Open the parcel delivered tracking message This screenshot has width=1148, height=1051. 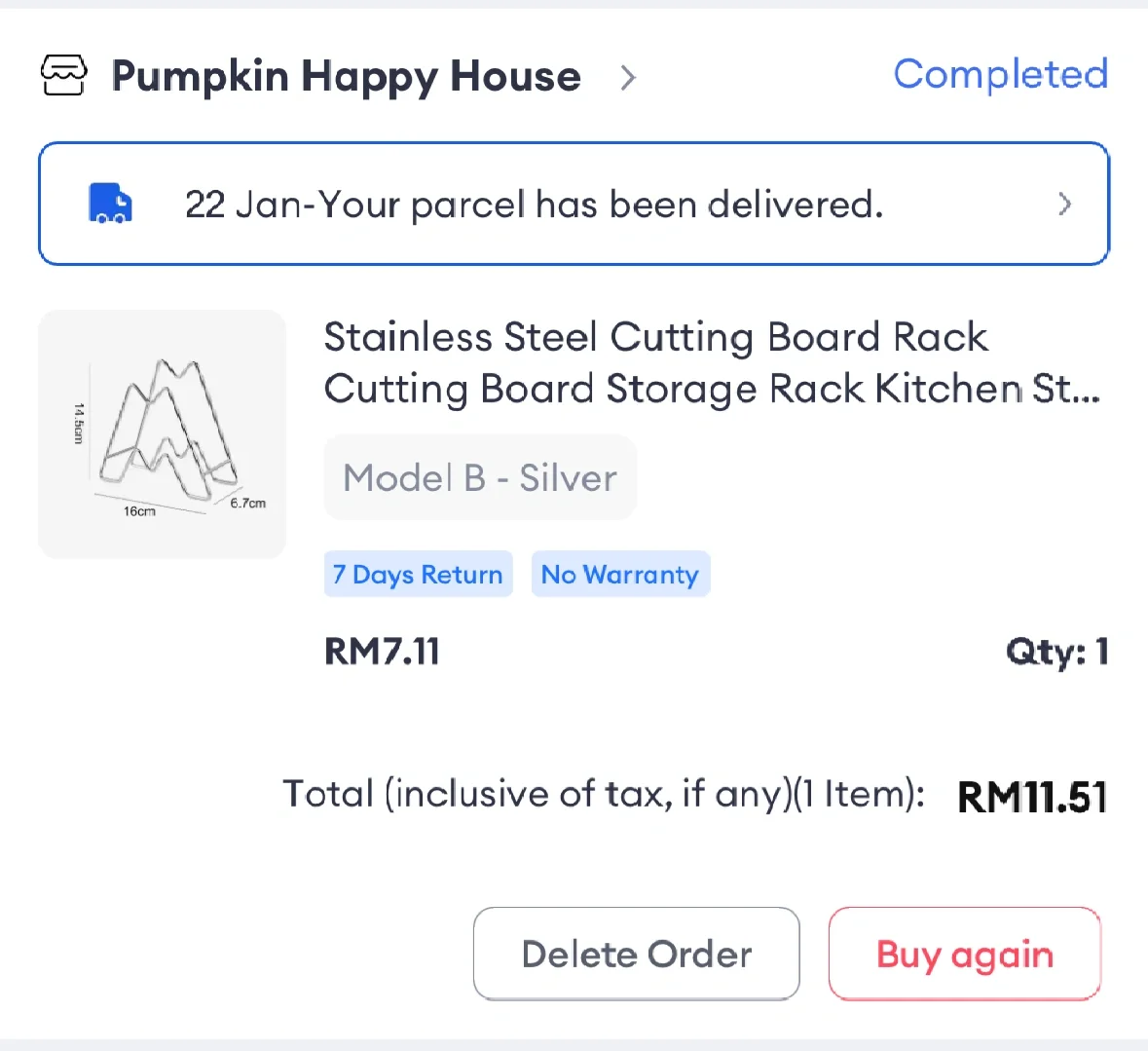click(534, 205)
